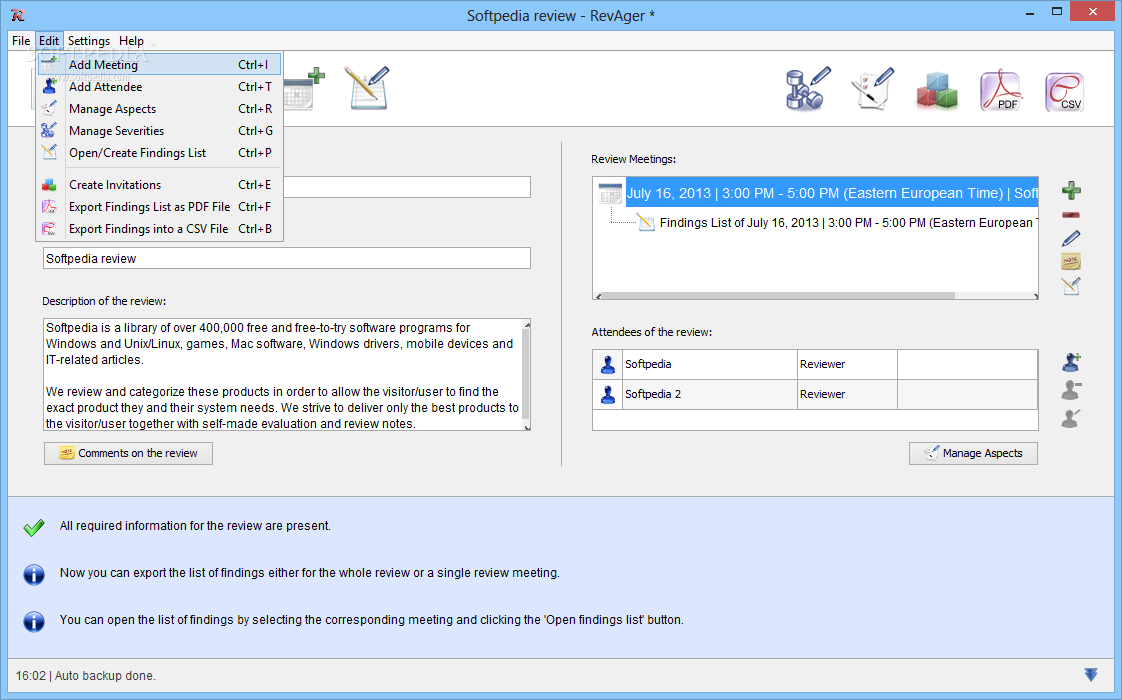Select Create Invitations menu entry
Screen dimensions: 1122x700
pyautogui.click(x=159, y=185)
